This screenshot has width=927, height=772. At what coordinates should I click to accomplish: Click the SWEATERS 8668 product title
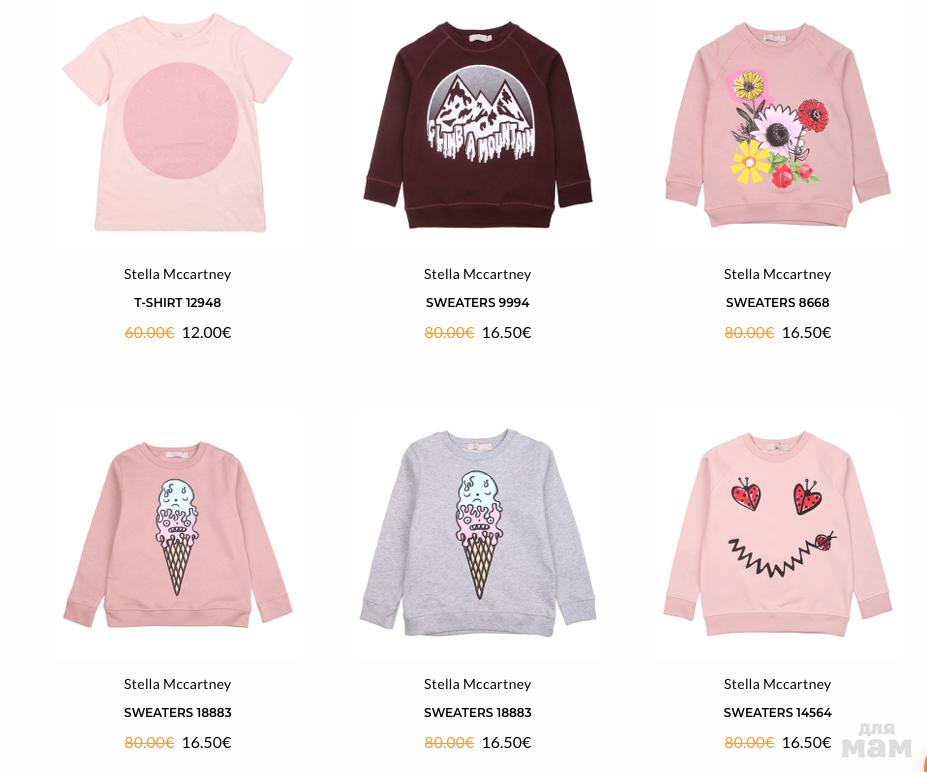point(777,303)
